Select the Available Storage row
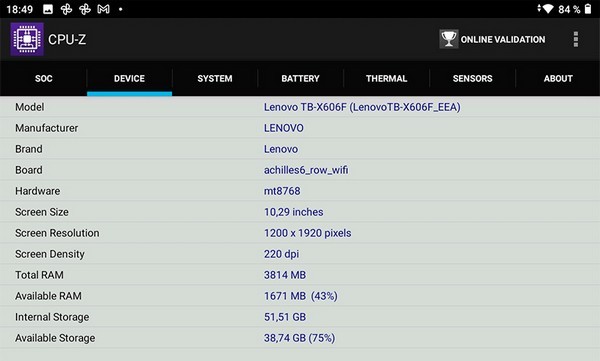Screen dimensions: 600x361 tap(300, 338)
